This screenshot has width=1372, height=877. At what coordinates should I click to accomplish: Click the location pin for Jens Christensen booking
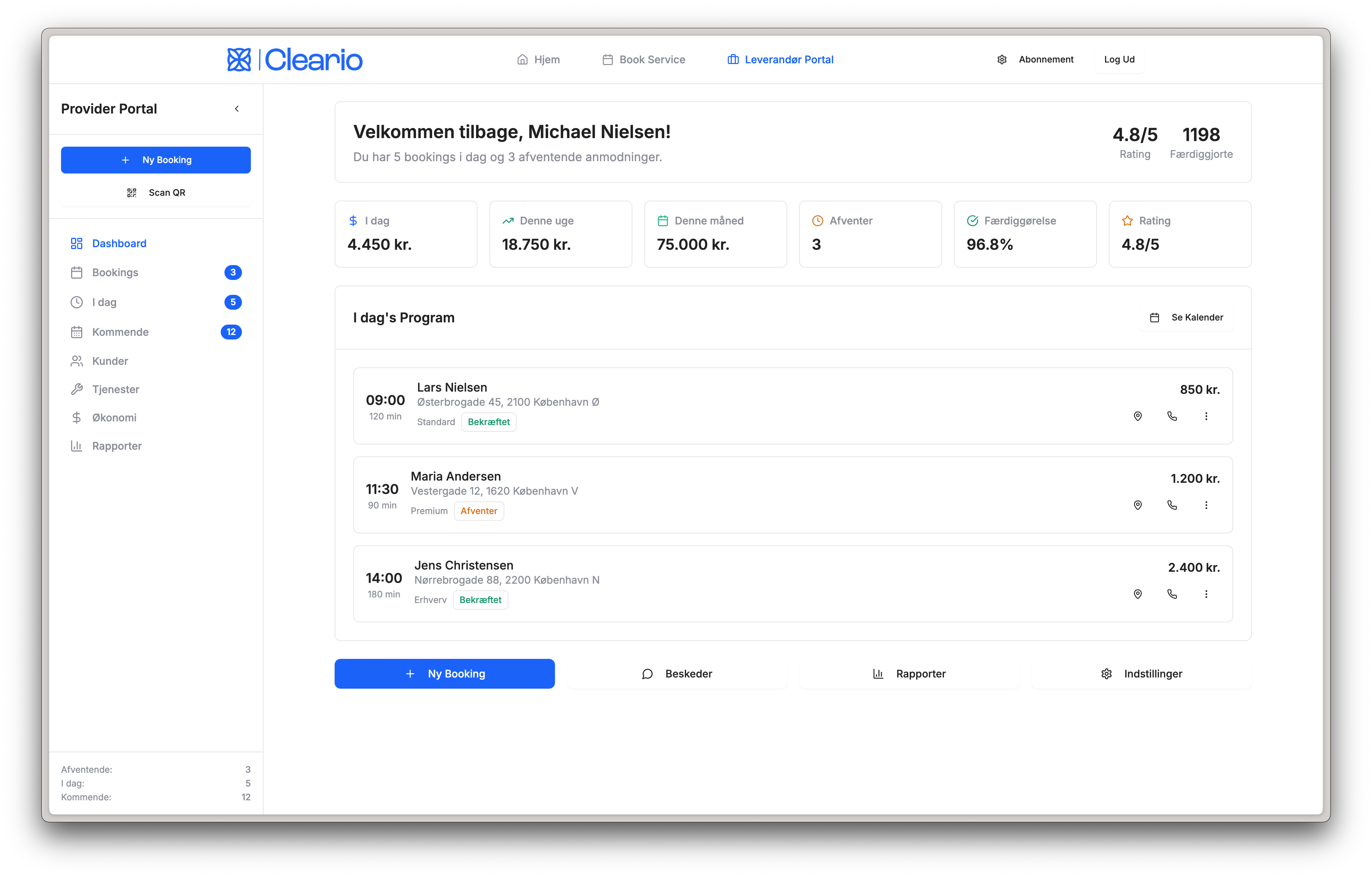(1137, 594)
